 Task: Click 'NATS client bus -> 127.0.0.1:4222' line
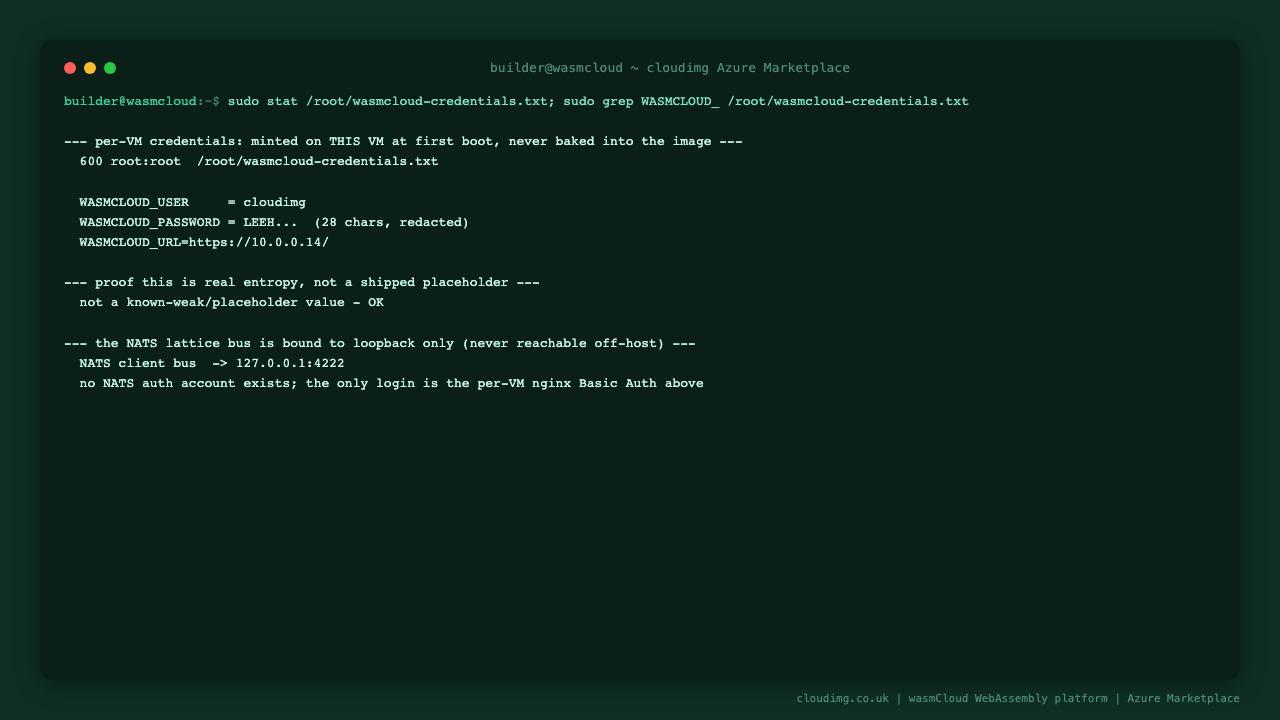212,363
